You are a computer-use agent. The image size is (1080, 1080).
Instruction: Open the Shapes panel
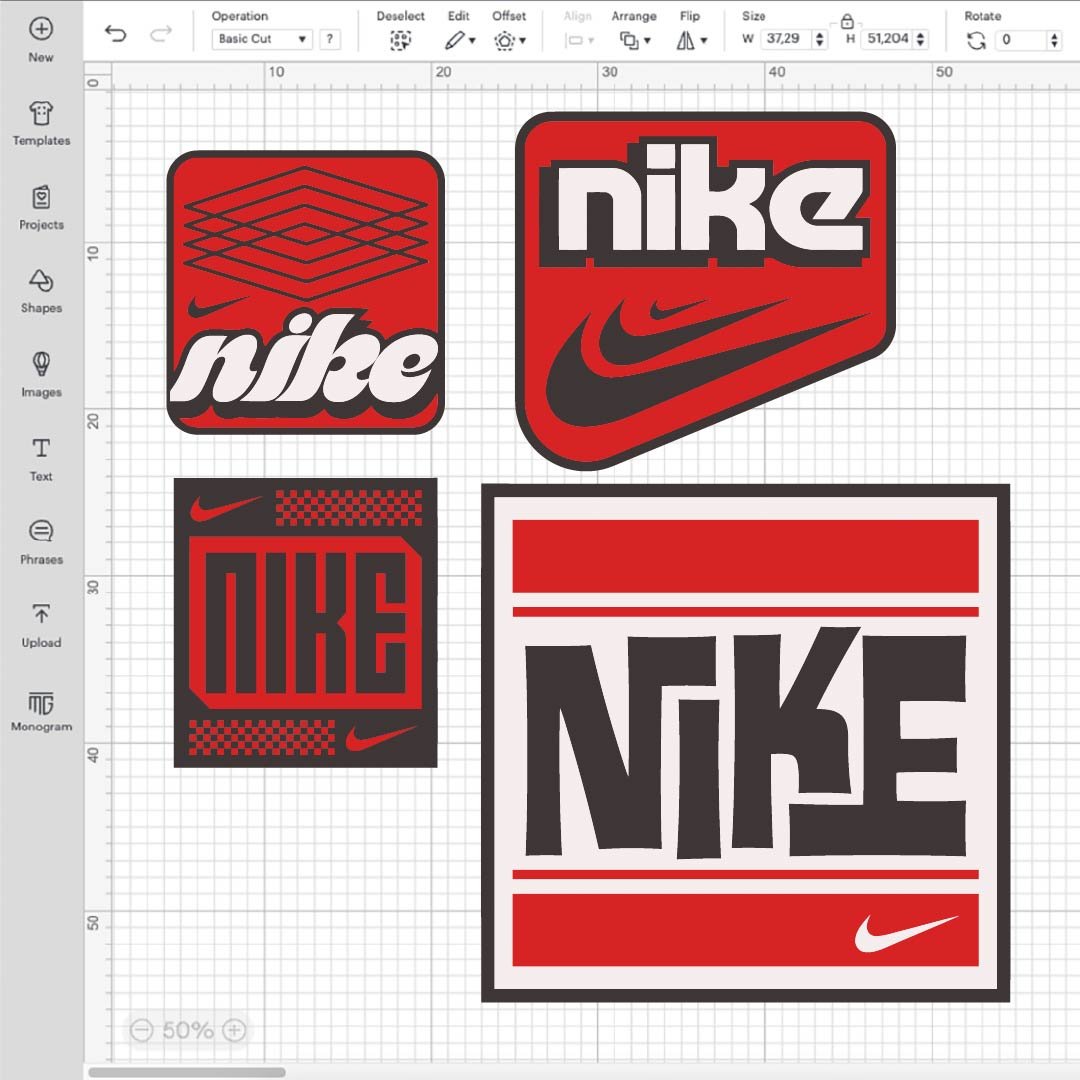[41, 291]
